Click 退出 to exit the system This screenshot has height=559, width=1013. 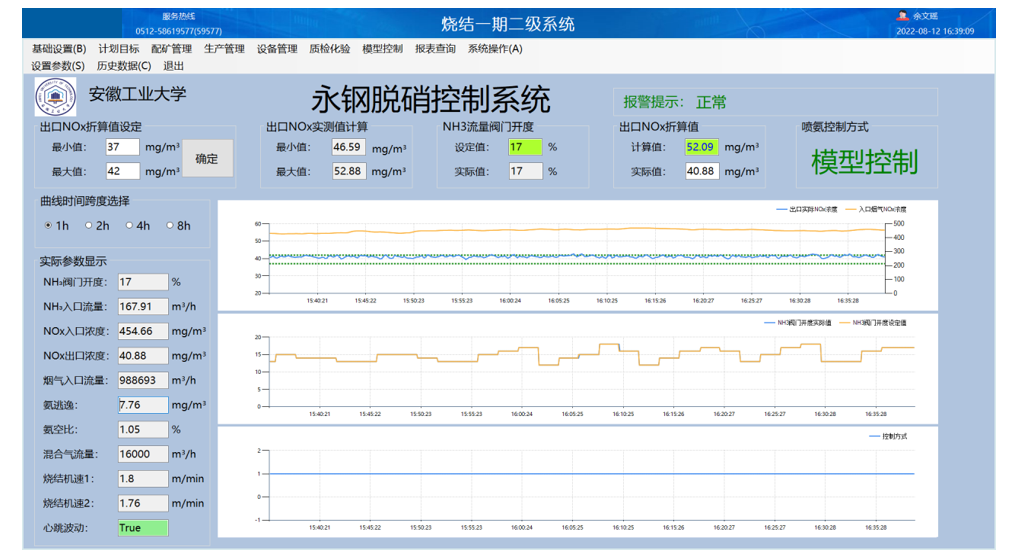tap(174, 66)
